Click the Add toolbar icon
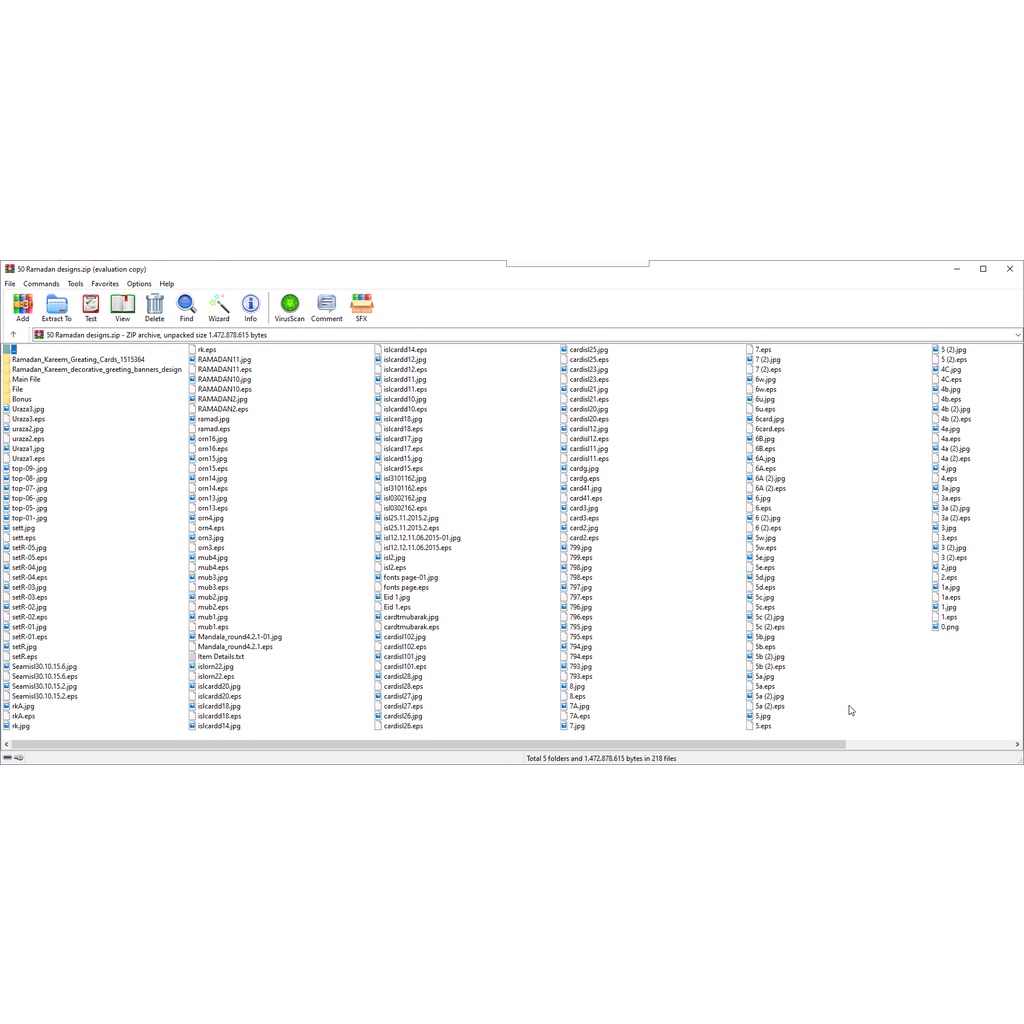This screenshot has width=1024, height=1024. tap(22, 307)
